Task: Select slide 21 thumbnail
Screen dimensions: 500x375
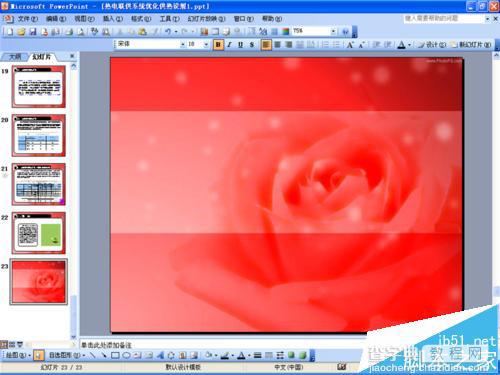Action: 39,184
